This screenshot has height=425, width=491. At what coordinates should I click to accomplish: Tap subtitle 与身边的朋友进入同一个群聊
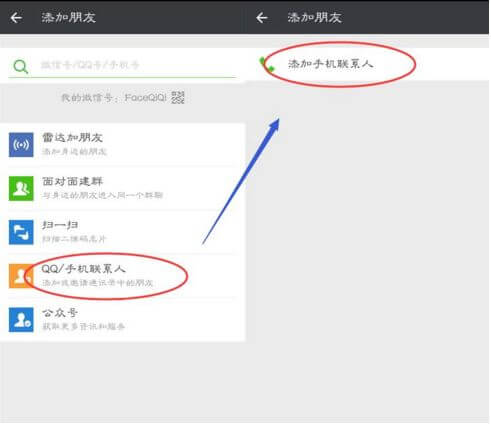102,195
